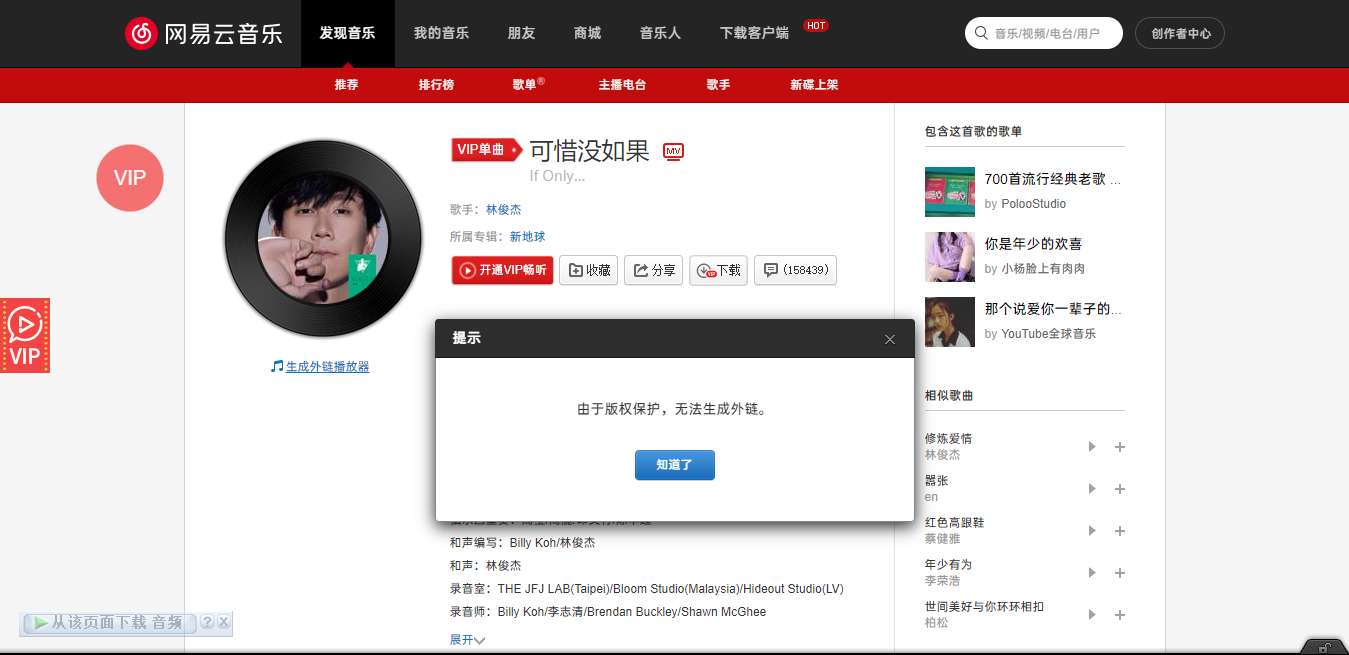Open user YouTube全球音乐 profile
The width and height of the screenshot is (1349, 655).
pyautogui.click(x=1048, y=334)
